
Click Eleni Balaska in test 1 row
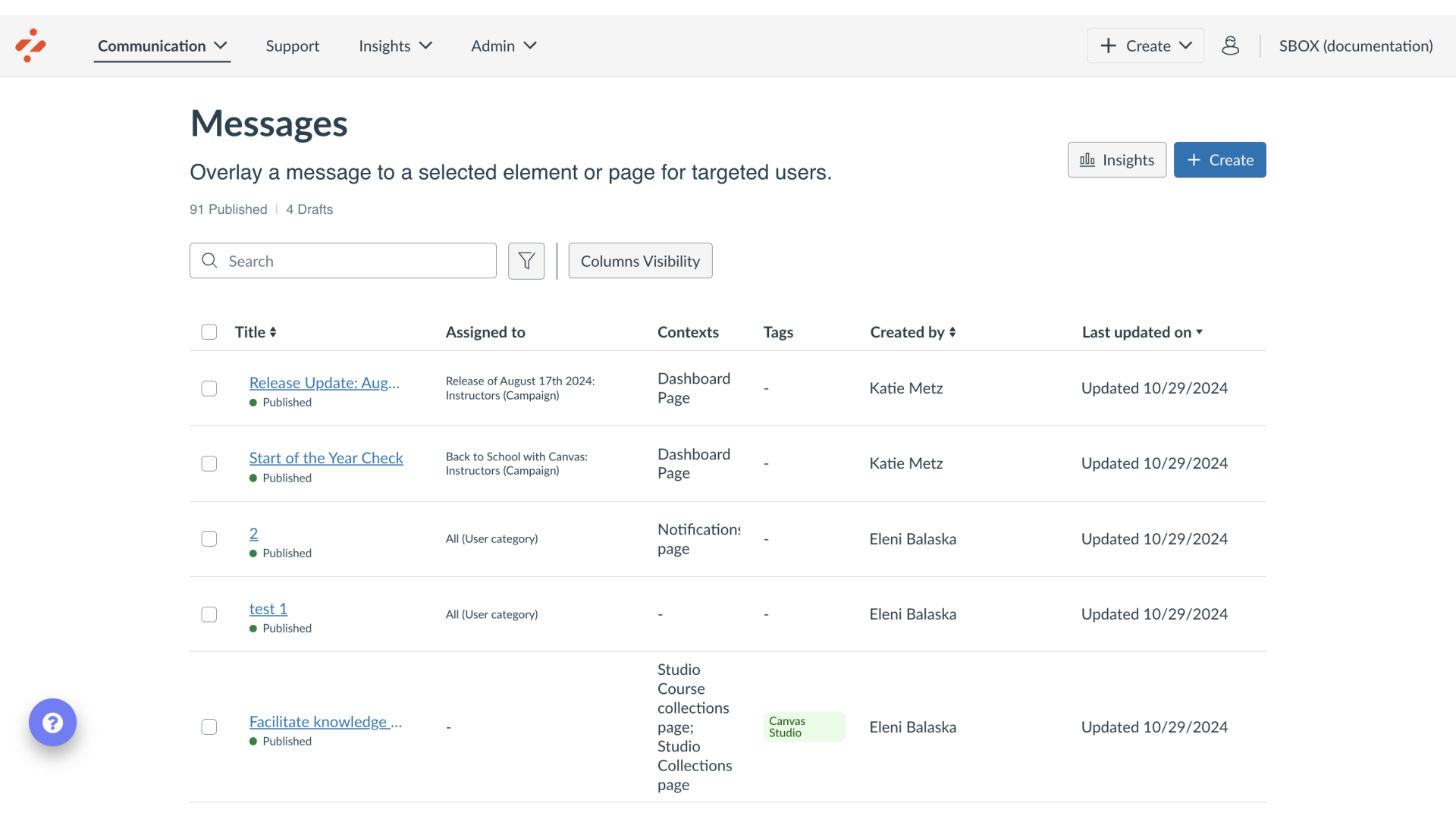pos(913,614)
